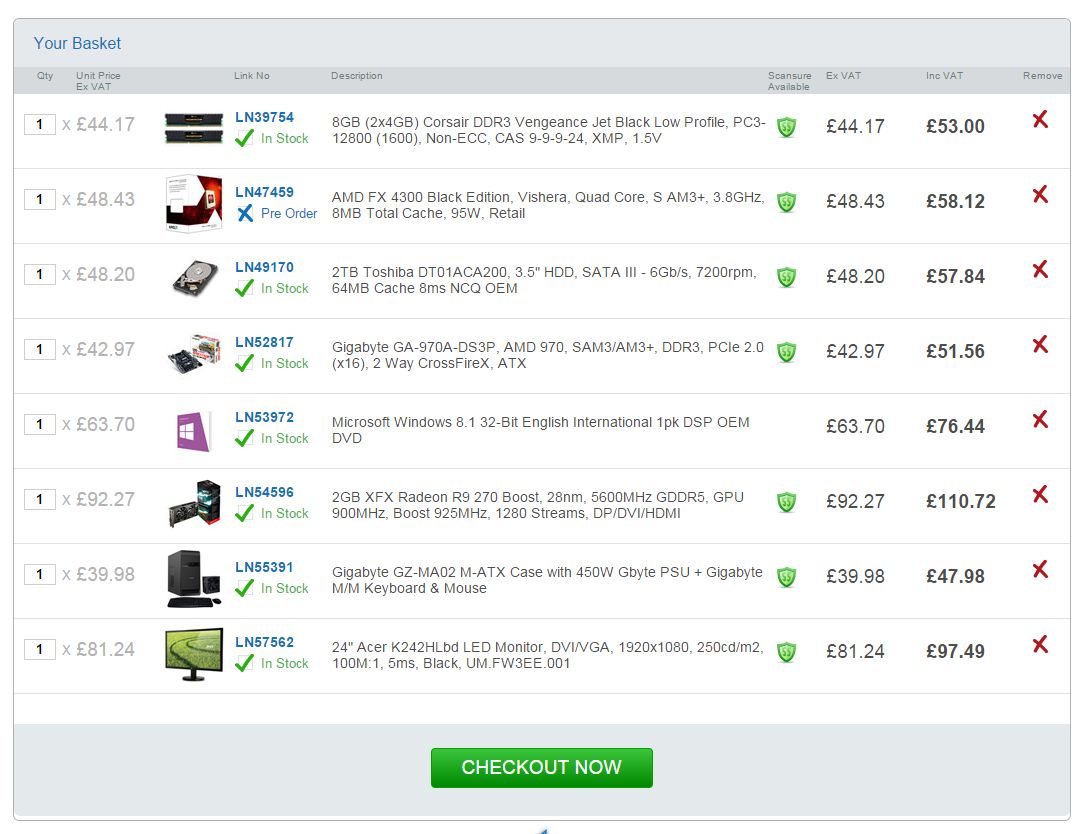Open link LN55391

pyautogui.click(x=264, y=568)
